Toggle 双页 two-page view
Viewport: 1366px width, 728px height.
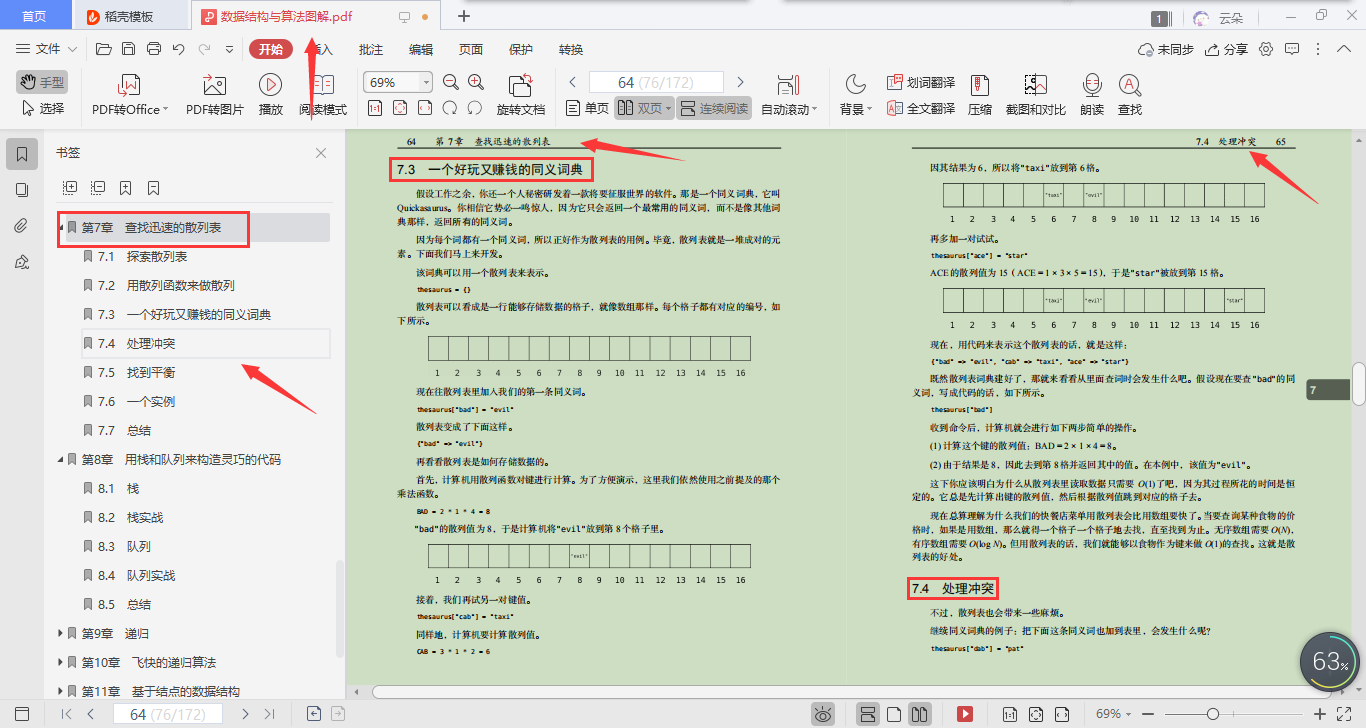pos(643,108)
